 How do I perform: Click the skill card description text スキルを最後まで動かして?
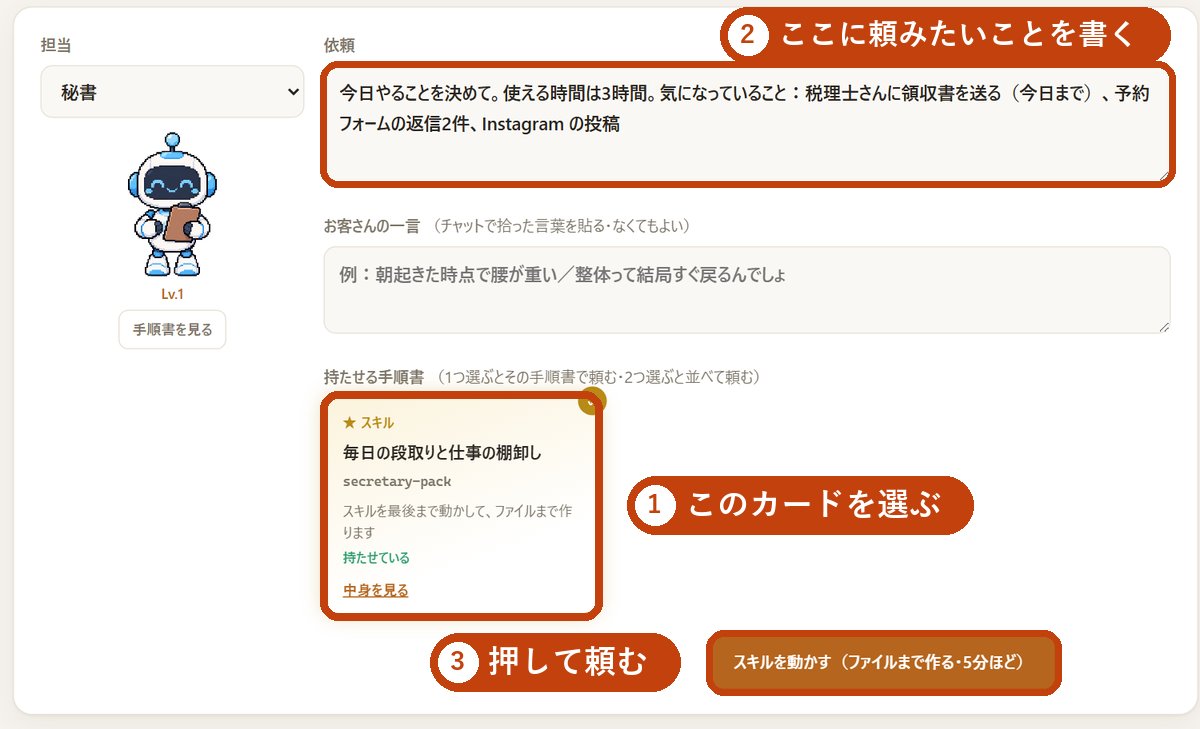[x=457, y=521]
